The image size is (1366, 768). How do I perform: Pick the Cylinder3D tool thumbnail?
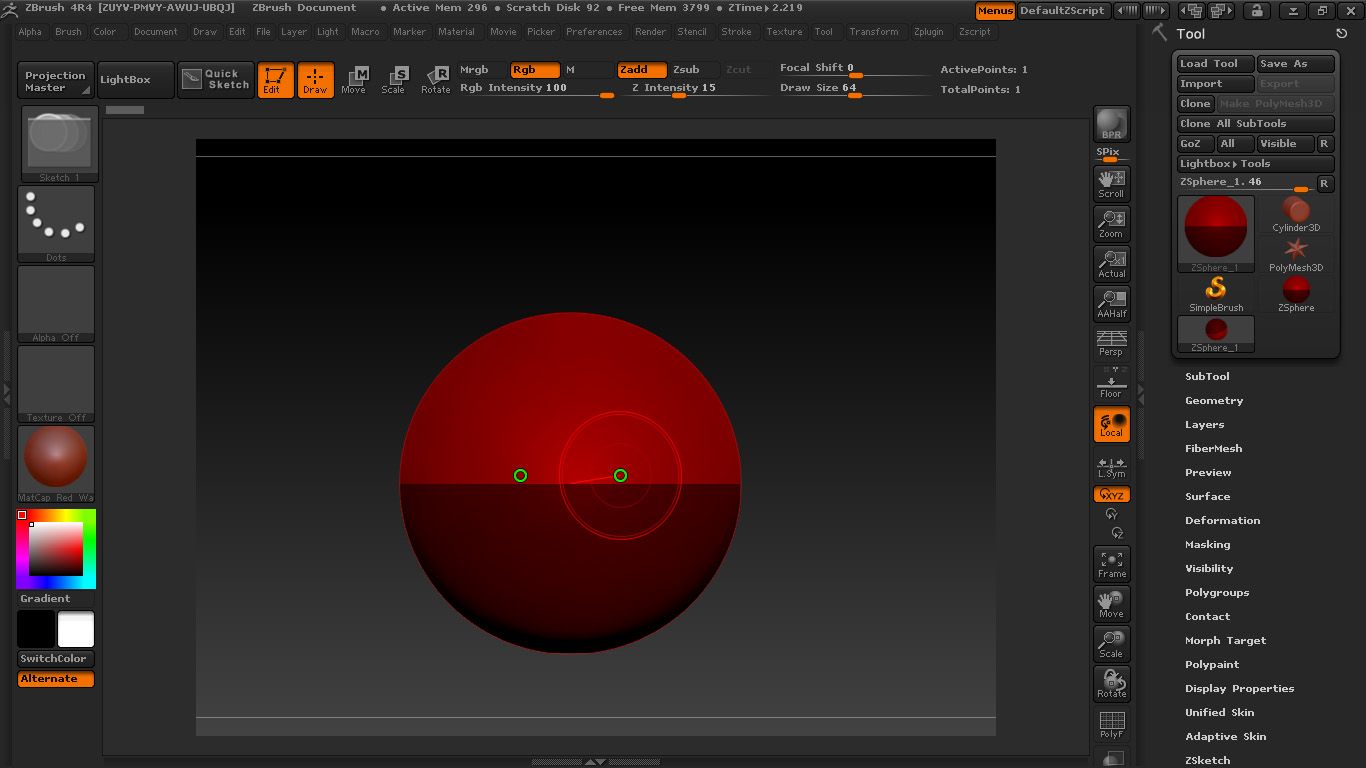click(x=1296, y=215)
